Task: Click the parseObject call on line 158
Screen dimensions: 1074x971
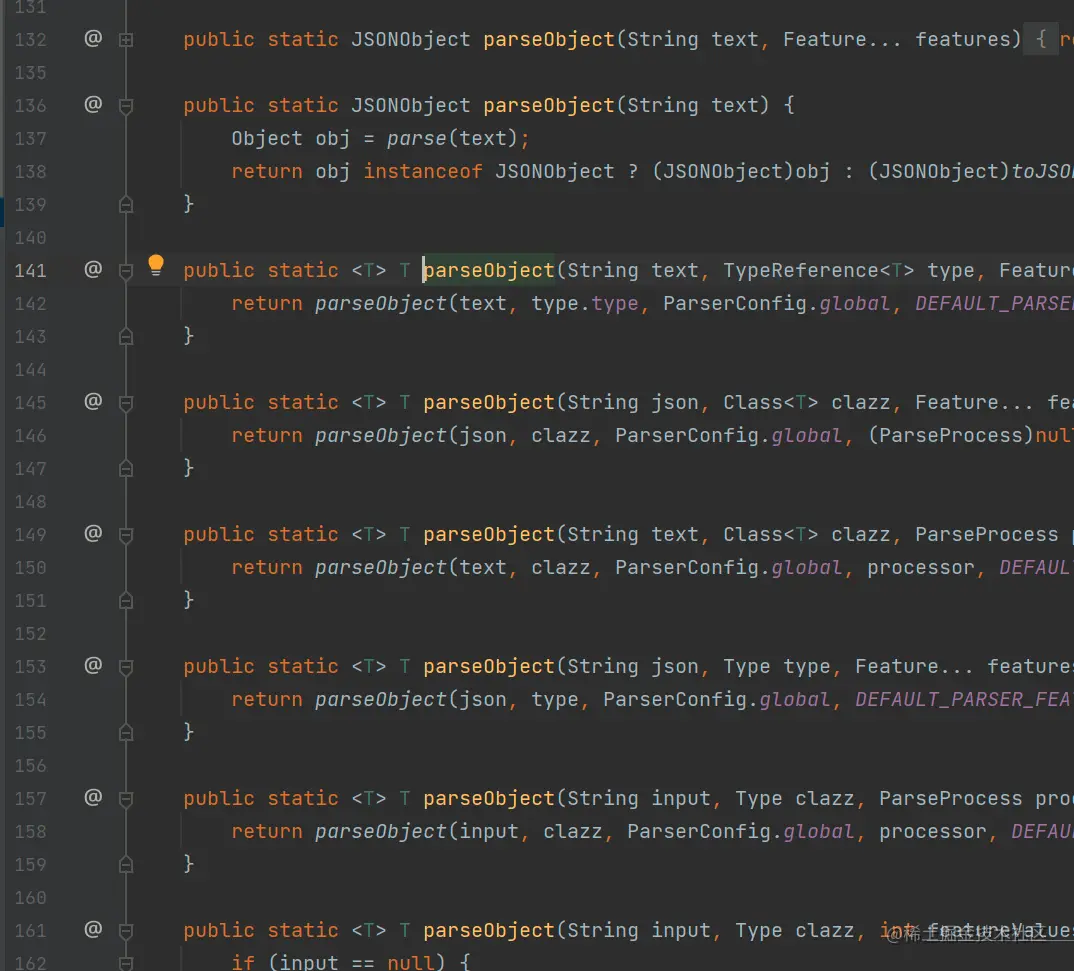Action: [380, 832]
